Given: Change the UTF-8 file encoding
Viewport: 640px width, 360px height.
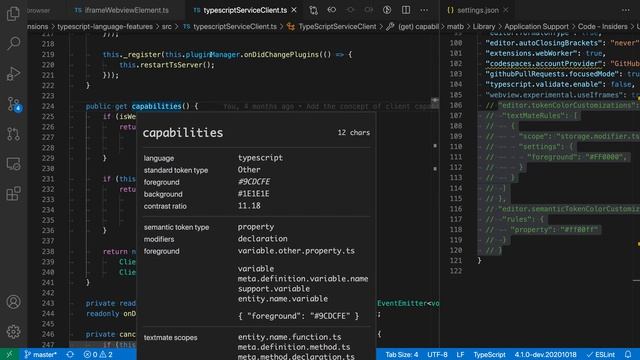Looking at the screenshot, I should (437, 354).
